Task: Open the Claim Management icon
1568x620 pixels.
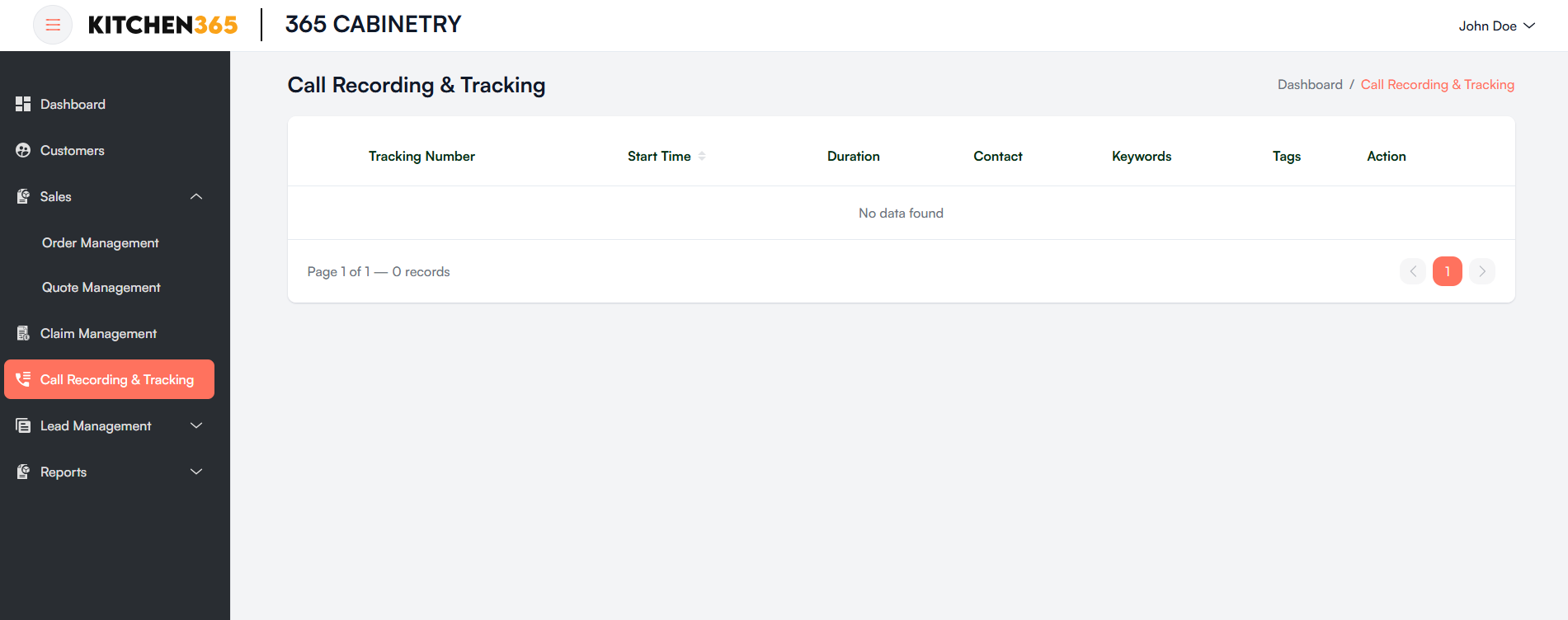Action: [22, 333]
